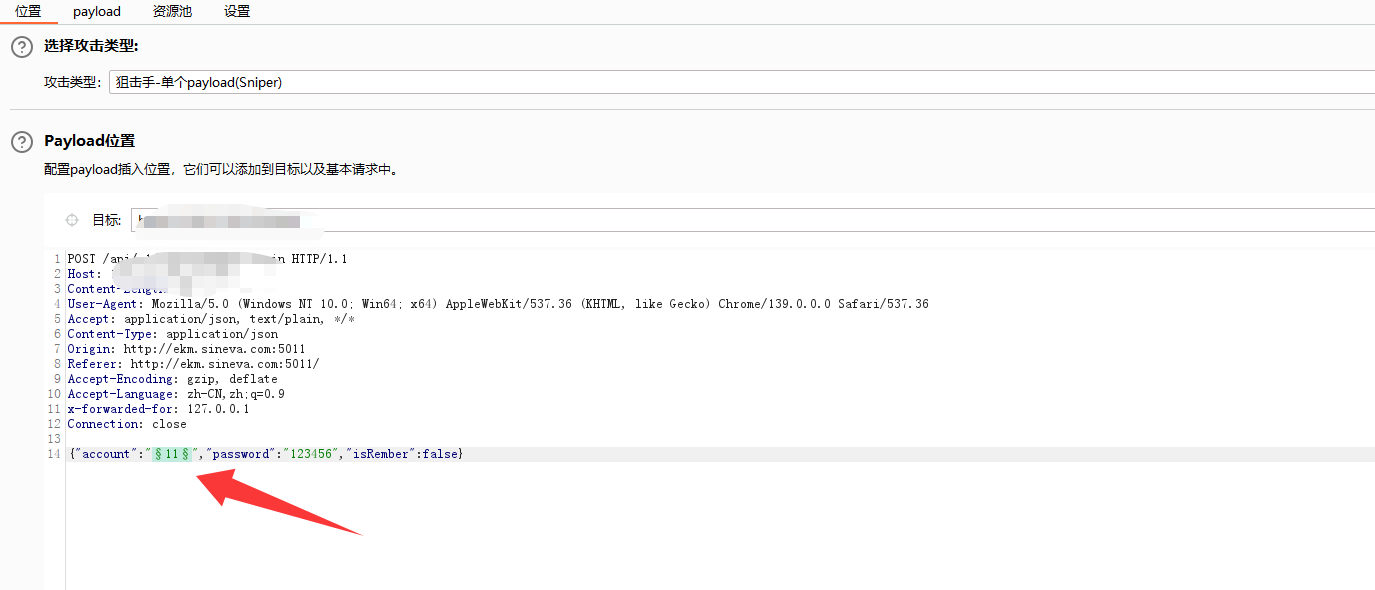This screenshot has height=590, width=1375.
Task: Switch to the 资源池 tab
Action: tap(172, 12)
